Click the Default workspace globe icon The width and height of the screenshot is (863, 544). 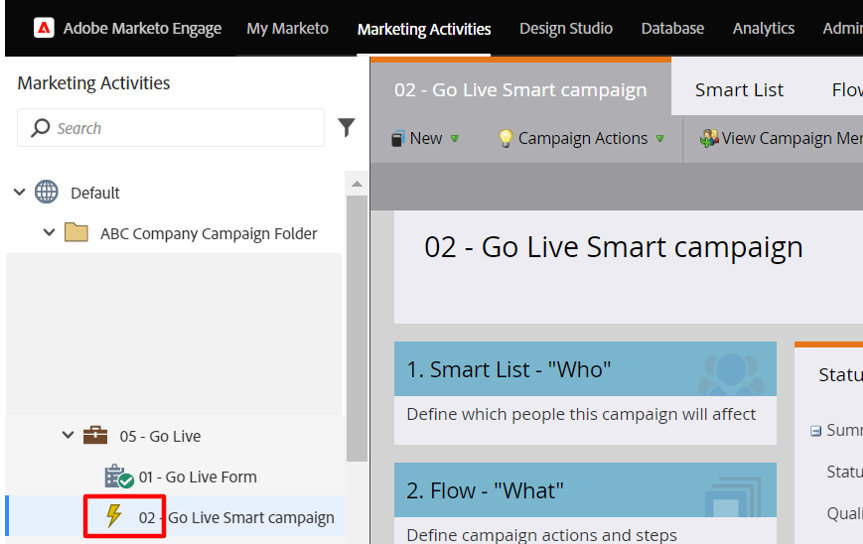(x=46, y=192)
